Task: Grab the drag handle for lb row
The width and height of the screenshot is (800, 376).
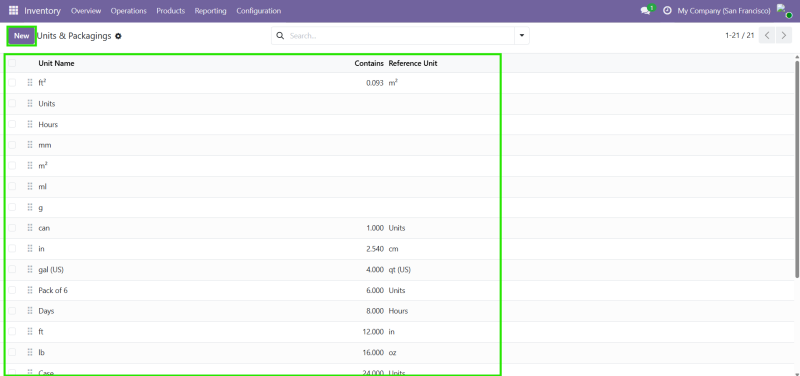Action: [30, 353]
